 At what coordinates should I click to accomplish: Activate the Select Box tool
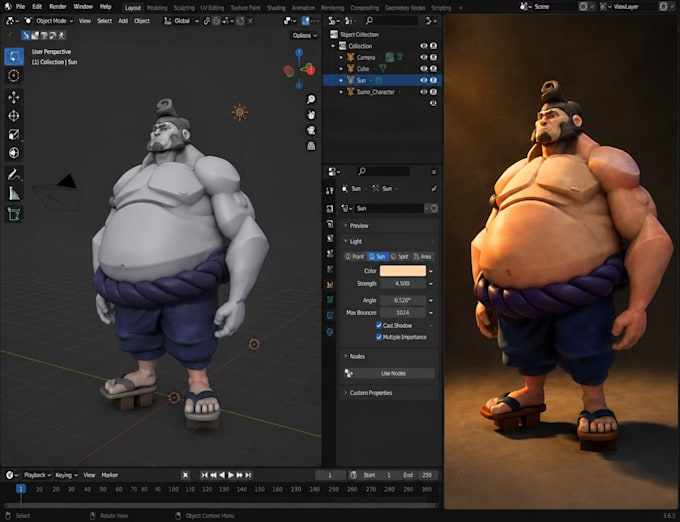click(14, 57)
